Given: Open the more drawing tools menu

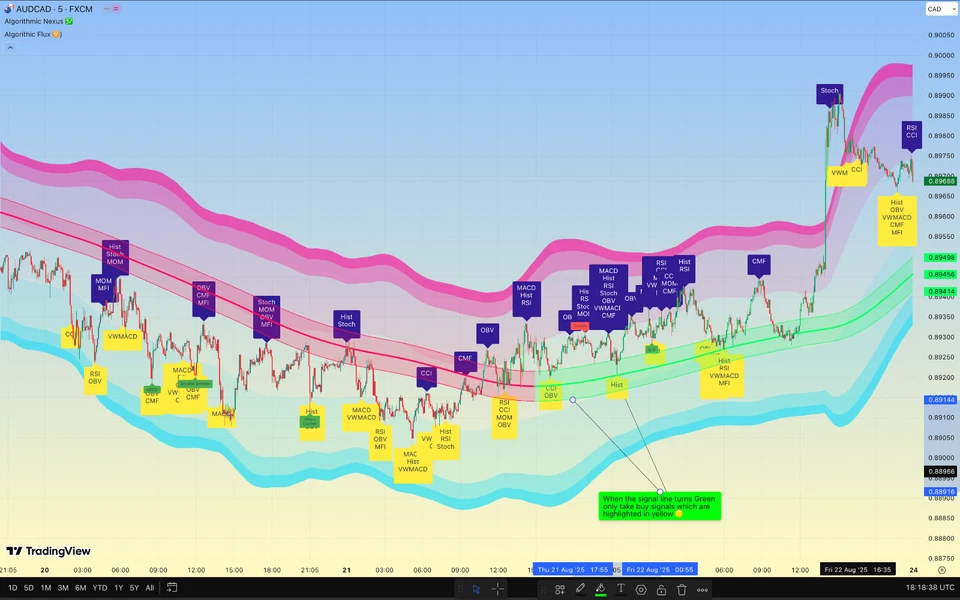Looking at the screenshot, I should click(702, 588).
